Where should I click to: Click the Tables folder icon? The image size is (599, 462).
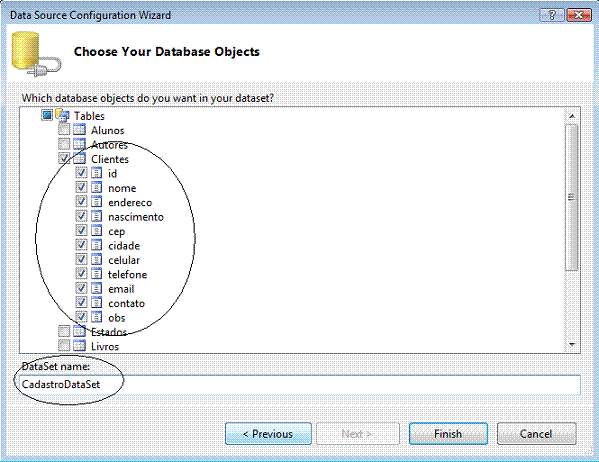click(x=62, y=115)
